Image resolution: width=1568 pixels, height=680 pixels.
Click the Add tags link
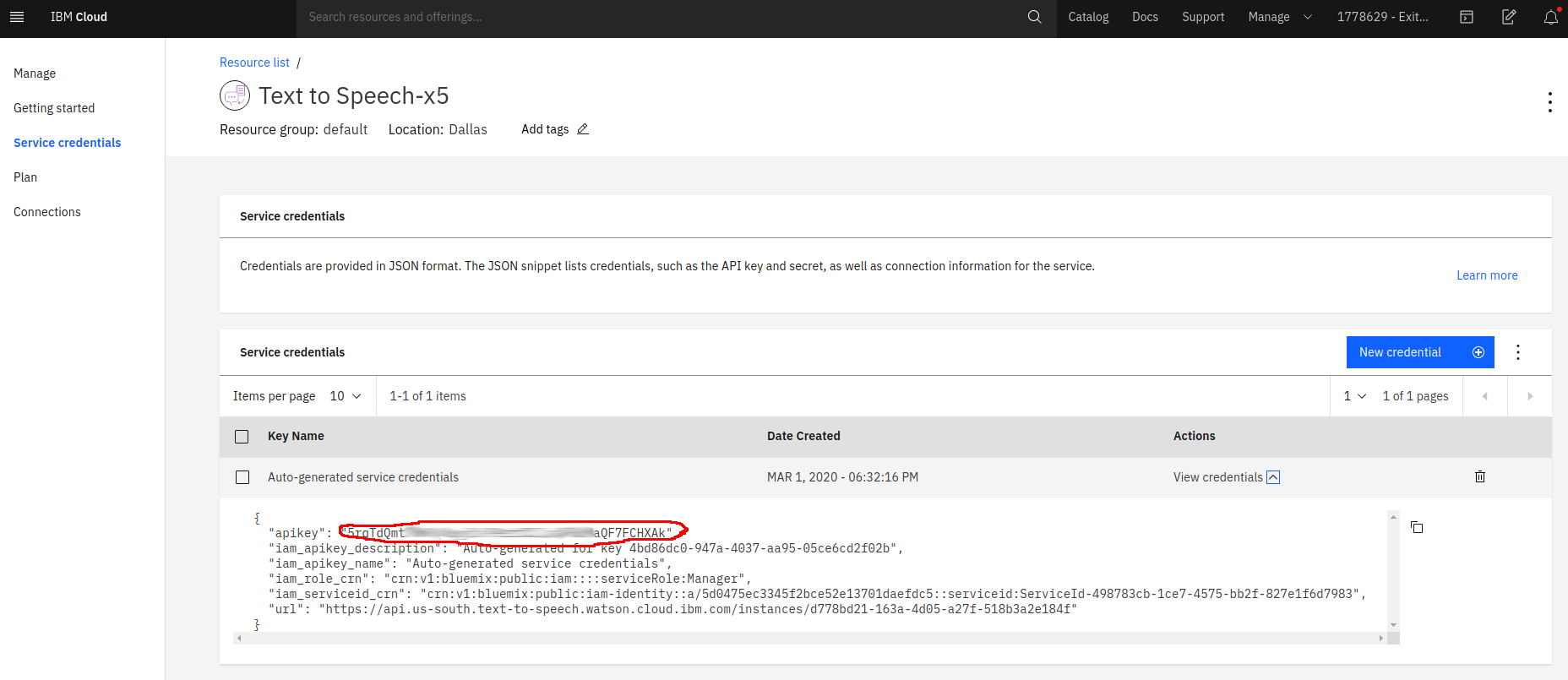point(545,129)
